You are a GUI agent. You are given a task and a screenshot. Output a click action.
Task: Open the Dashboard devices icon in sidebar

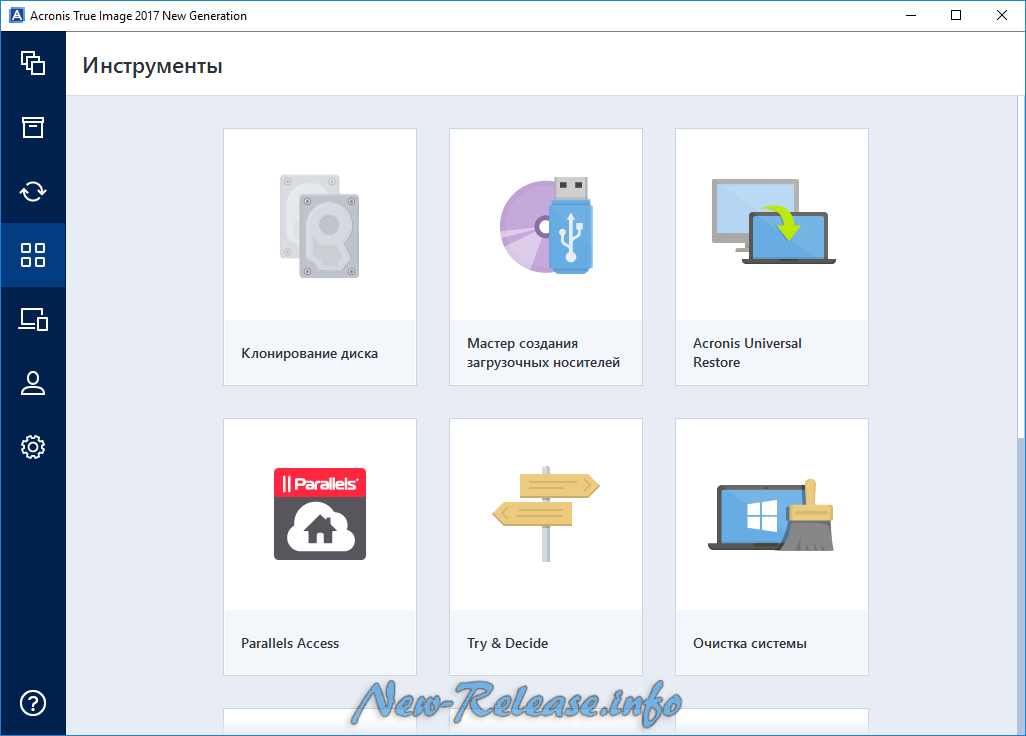click(33, 319)
